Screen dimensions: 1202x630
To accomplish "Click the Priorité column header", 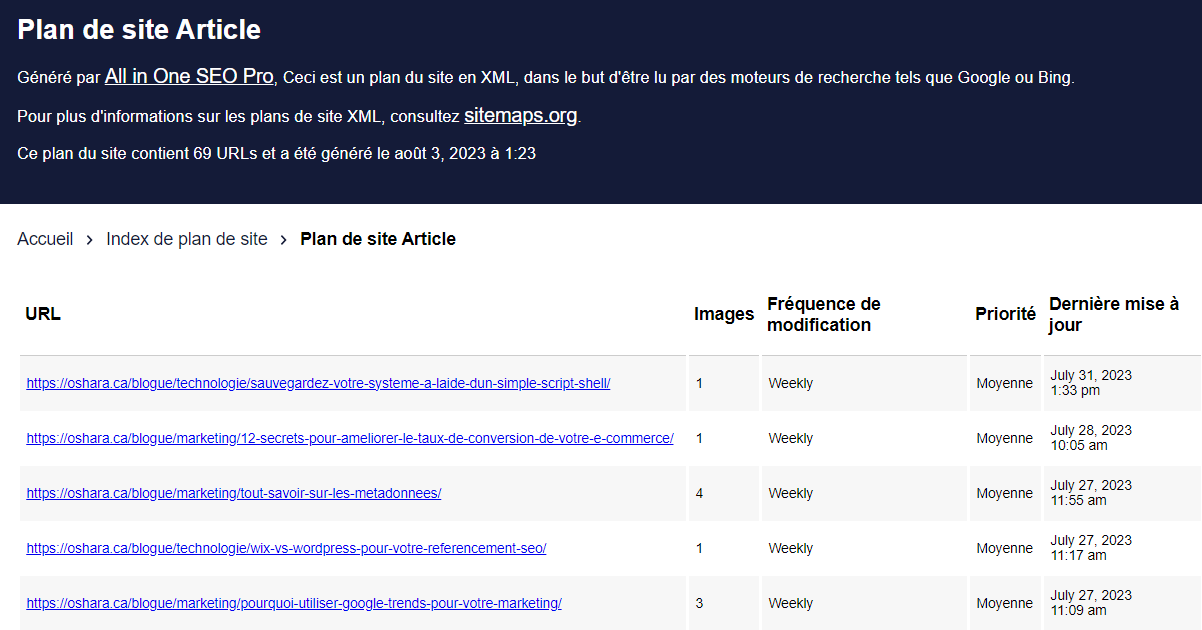I will pos(1005,313).
